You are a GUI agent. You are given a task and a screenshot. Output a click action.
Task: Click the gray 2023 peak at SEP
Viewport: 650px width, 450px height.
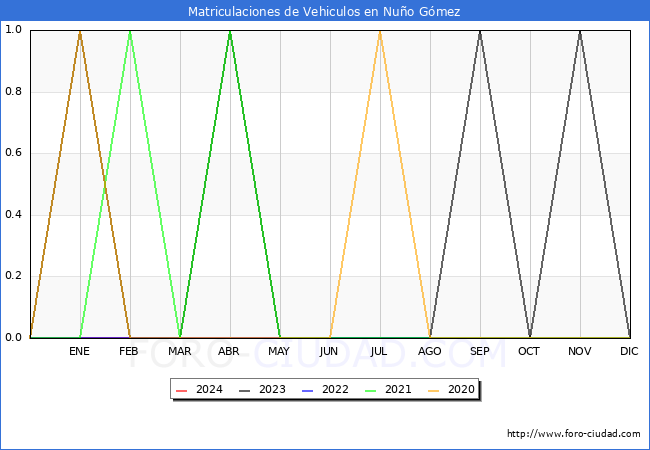click(x=480, y=31)
